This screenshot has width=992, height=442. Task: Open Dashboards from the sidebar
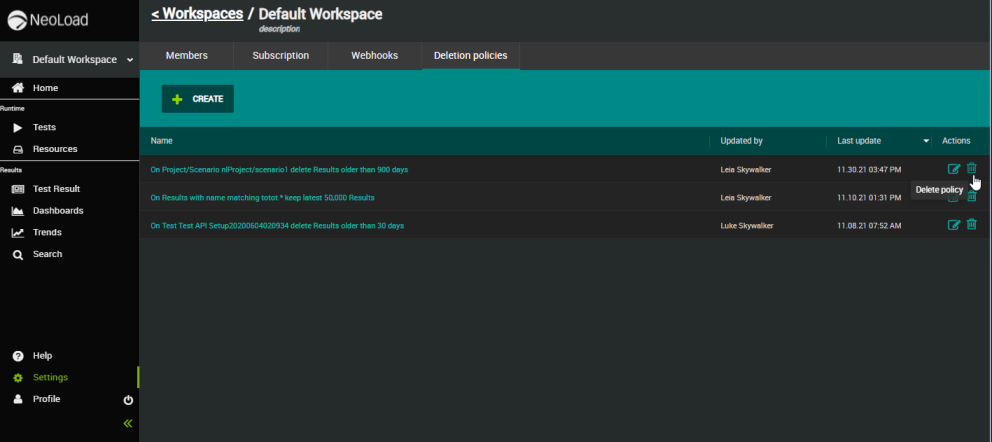58,211
